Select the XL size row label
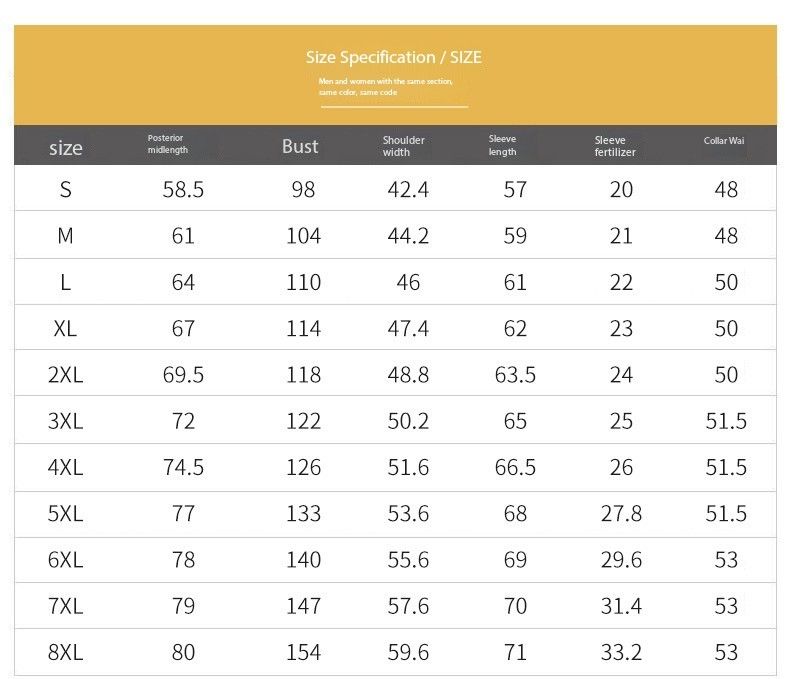The height and width of the screenshot is (679, 790). point(66,328)
